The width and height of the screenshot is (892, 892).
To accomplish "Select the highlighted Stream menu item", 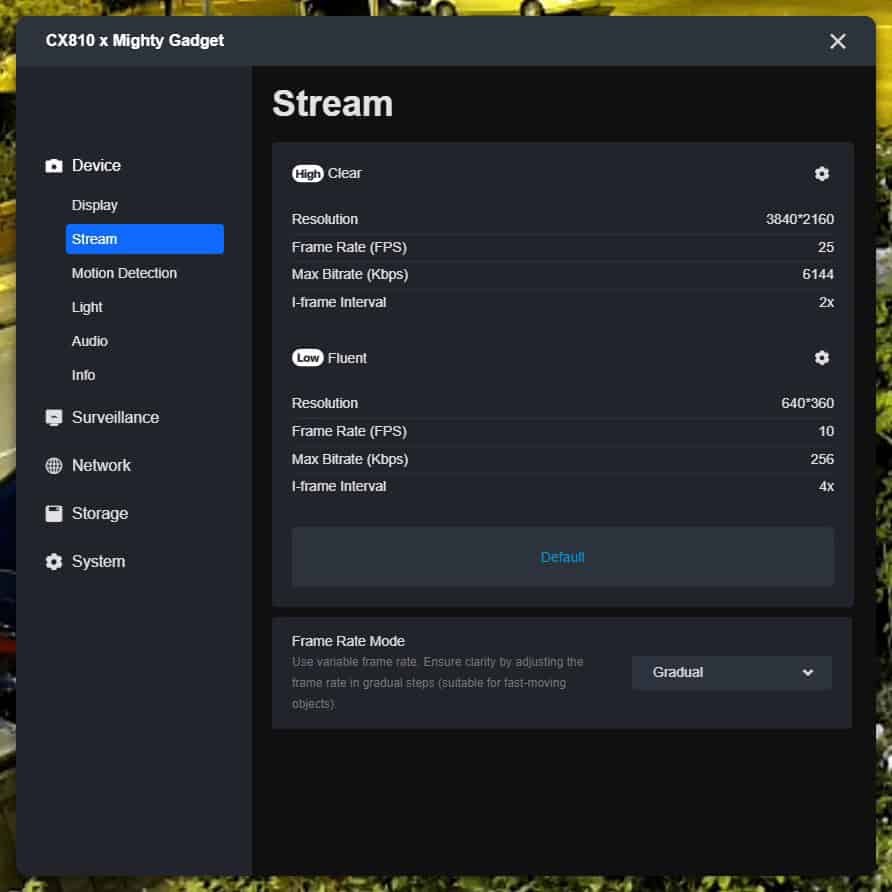I will coord(144,239).
